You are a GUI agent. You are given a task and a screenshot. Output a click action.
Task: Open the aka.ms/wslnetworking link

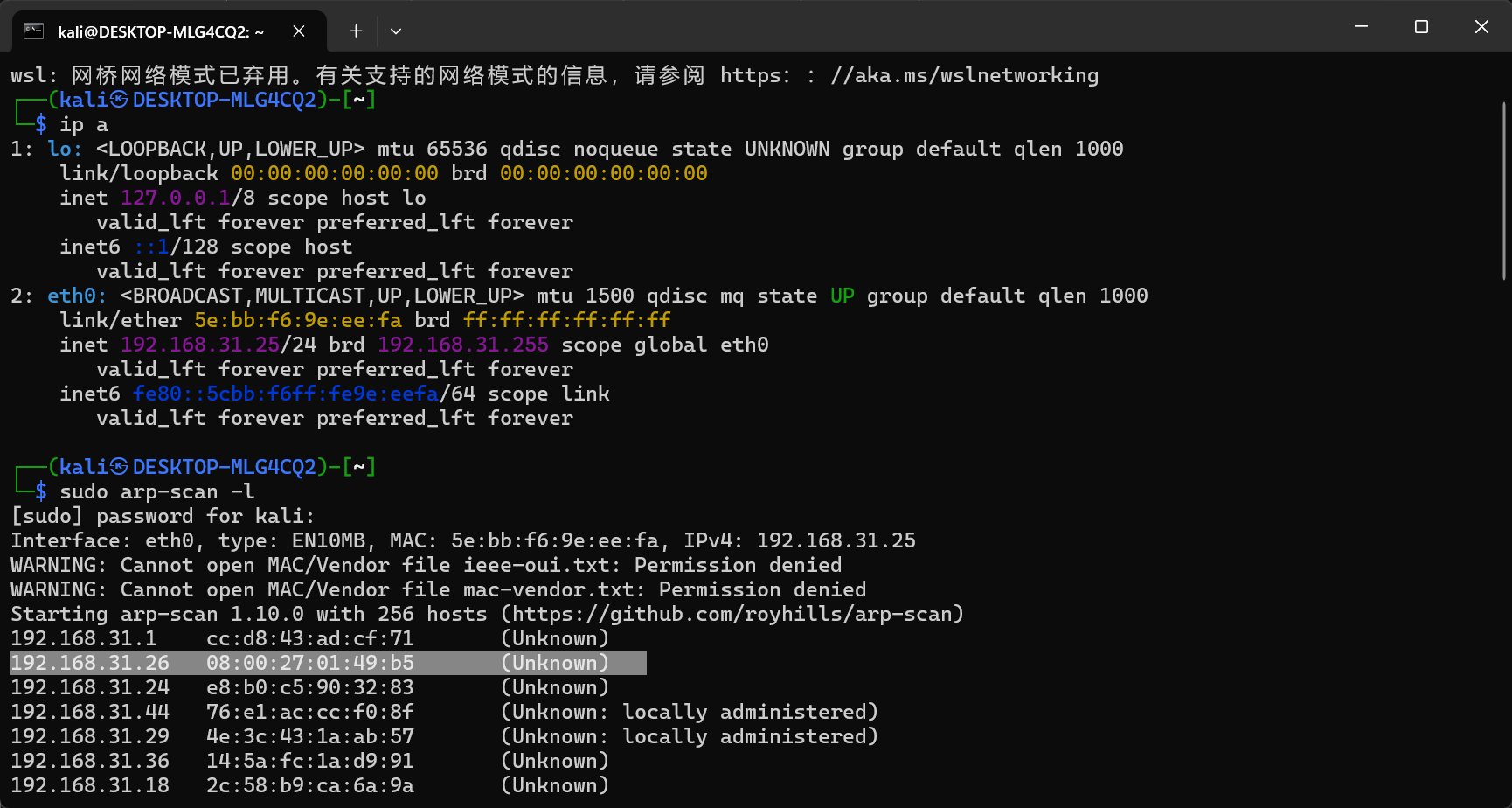[964, 76]
